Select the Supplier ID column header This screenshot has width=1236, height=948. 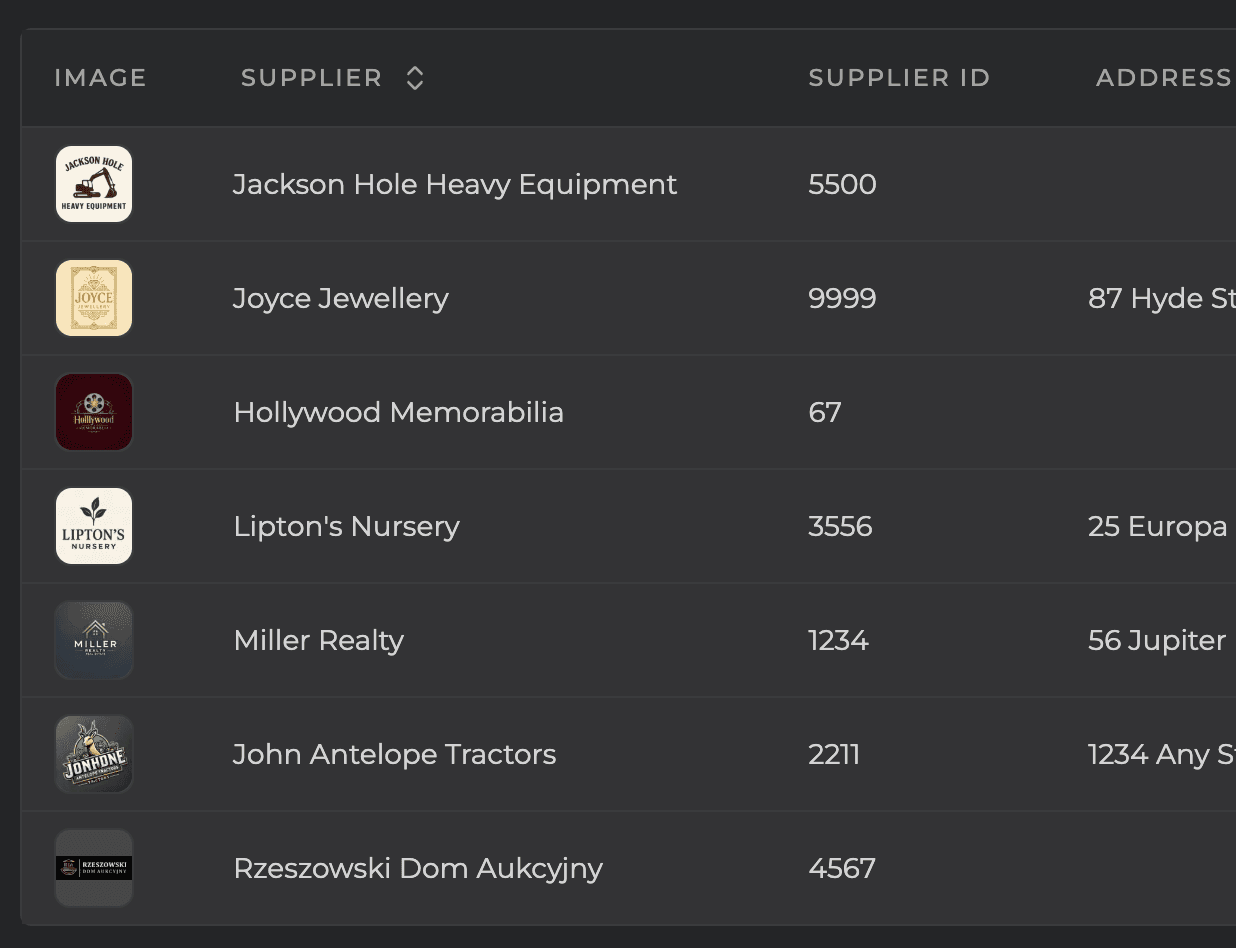point(898,77)
